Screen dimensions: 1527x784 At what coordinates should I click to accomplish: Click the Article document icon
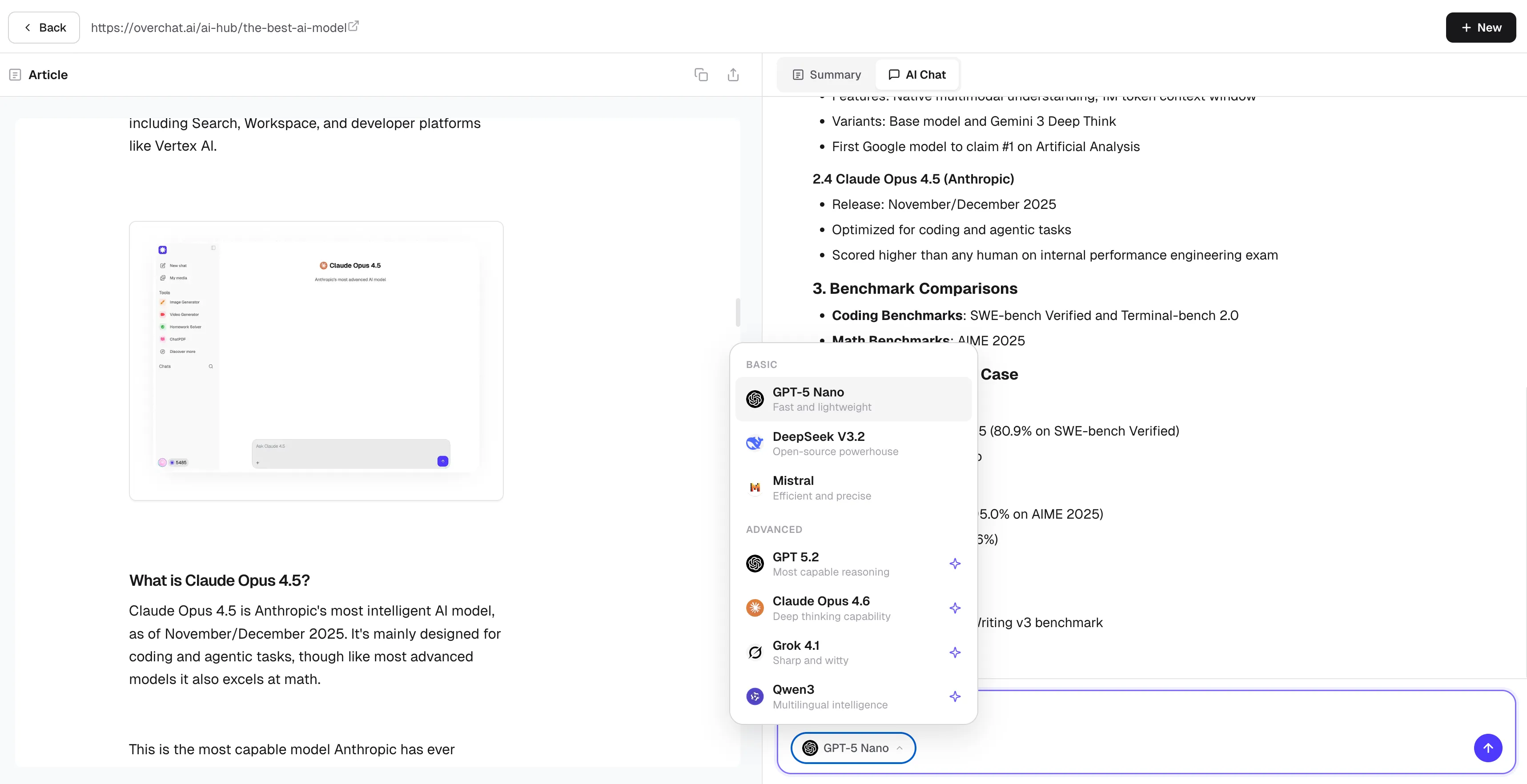(x=15, y=75)
